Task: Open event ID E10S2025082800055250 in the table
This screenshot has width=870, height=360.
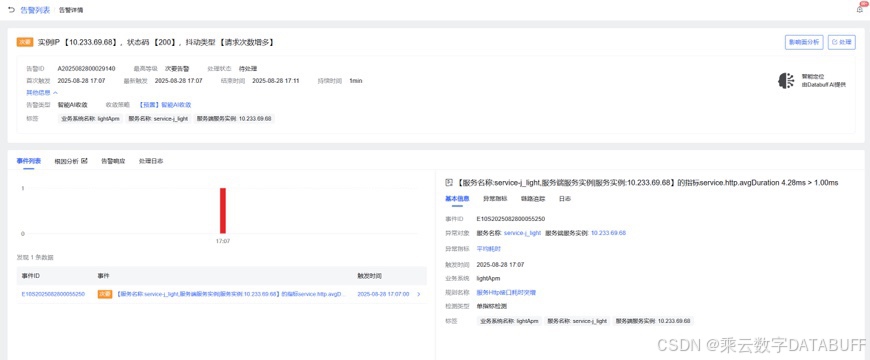Action: pos(53,294)
